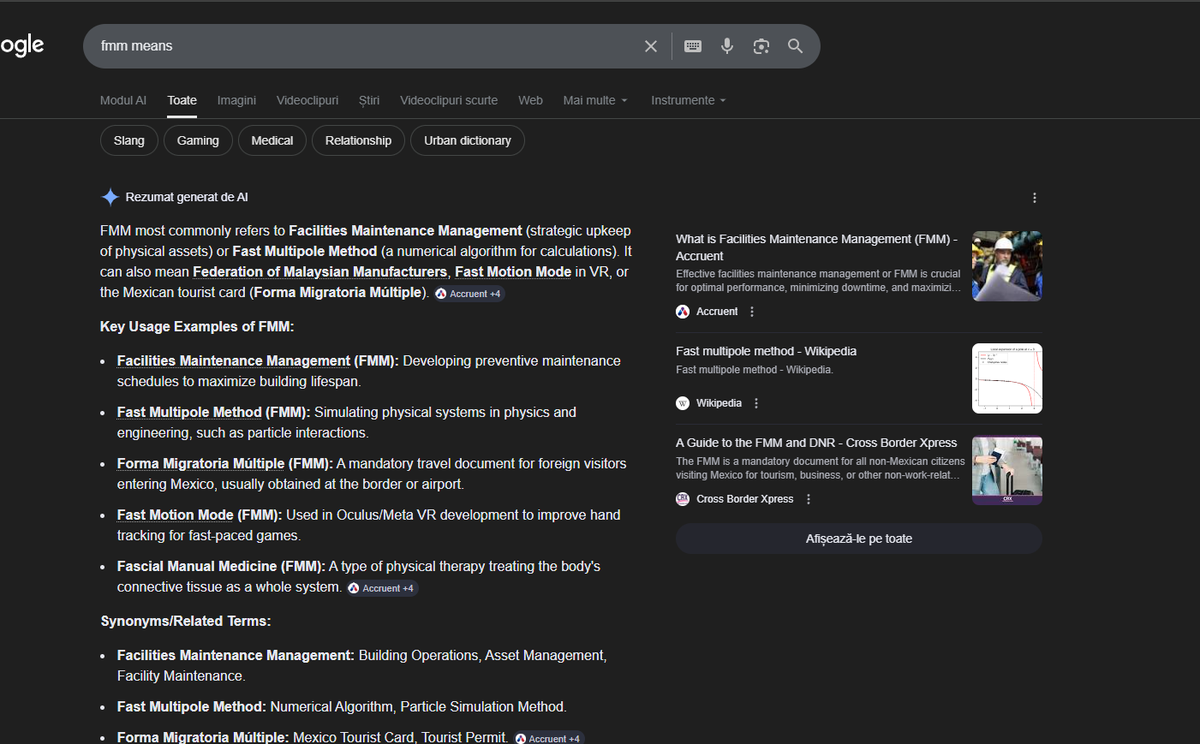This screenshot has height=744, width=1200.
Task: Expand the Instrumente dropdown
Action: (688, 100)
